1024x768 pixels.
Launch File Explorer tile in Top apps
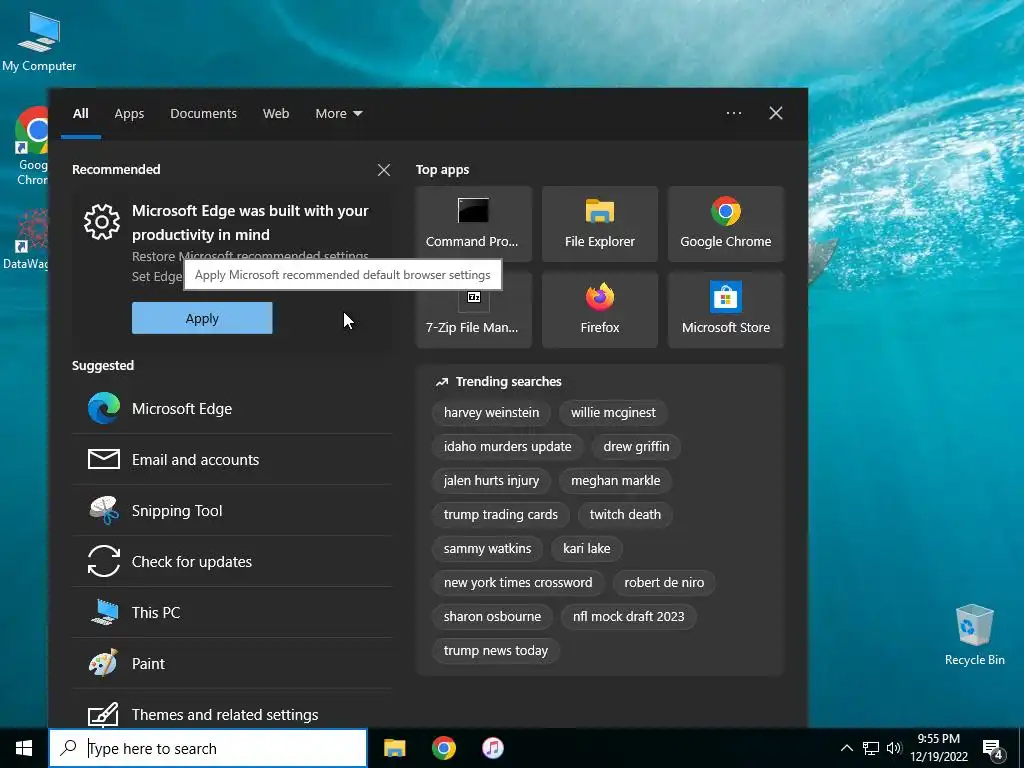(x=600, y=224)
